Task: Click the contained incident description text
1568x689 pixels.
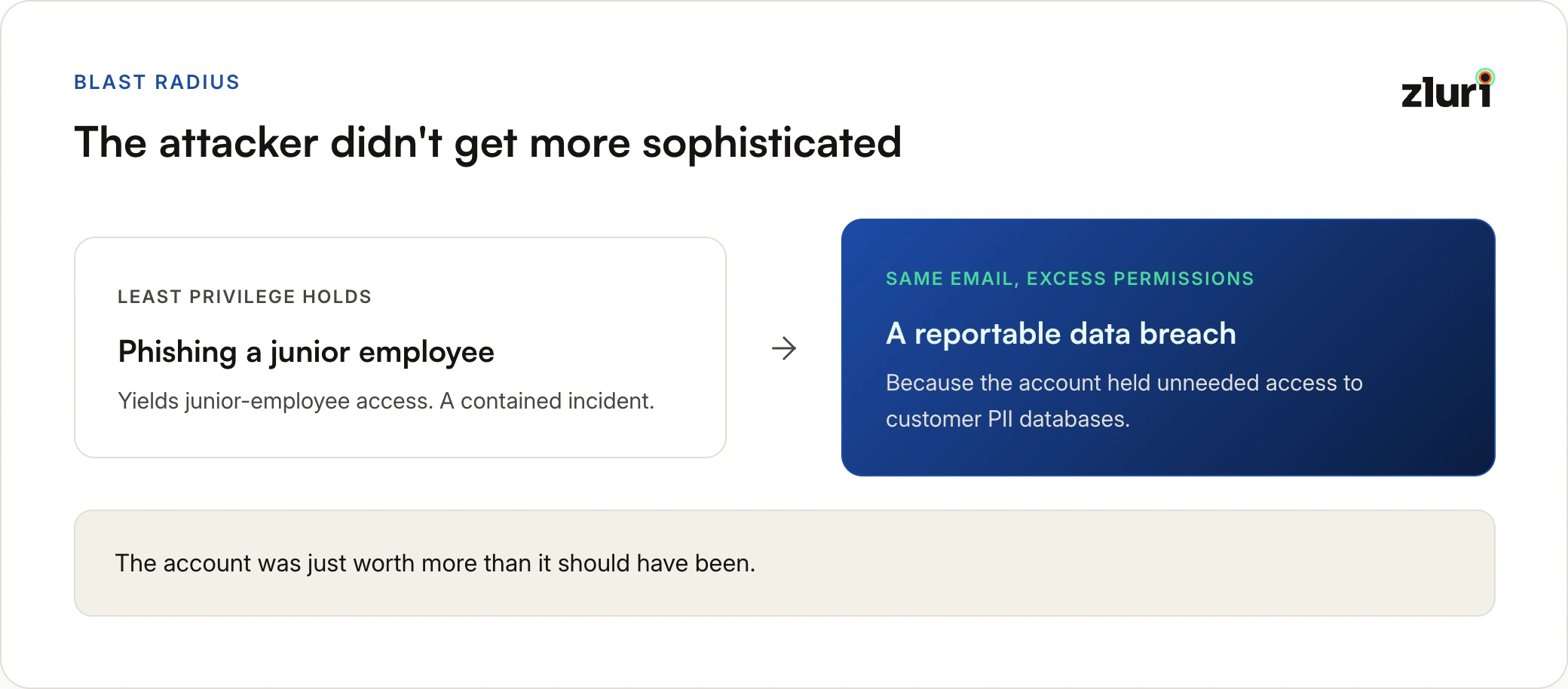Action: pos(386,401)
